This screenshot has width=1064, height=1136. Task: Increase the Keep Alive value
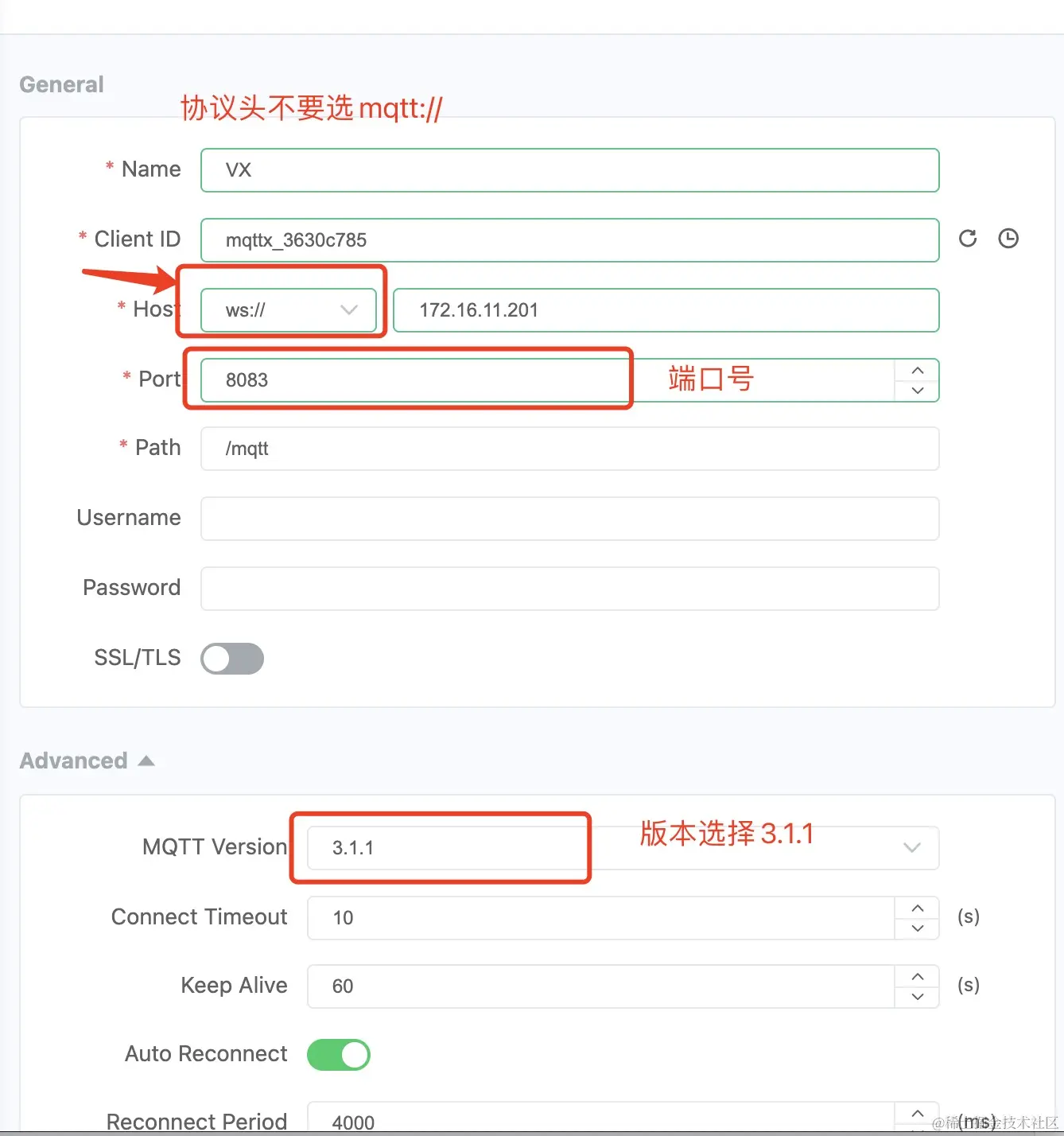pyautogui.click(x=918, y=977)
